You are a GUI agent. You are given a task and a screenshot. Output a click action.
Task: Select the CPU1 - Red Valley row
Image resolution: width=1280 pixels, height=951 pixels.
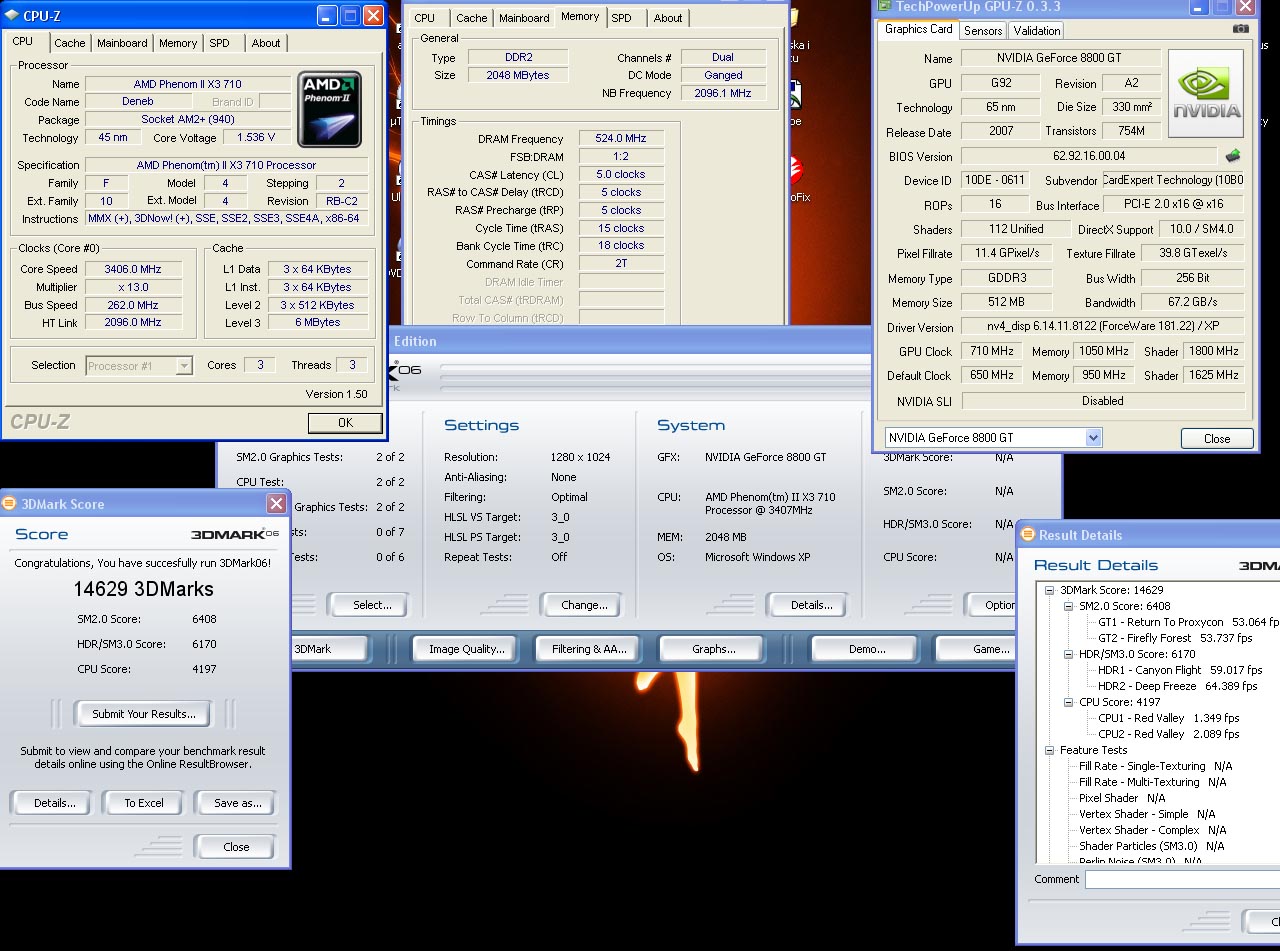click(1169, 718)
